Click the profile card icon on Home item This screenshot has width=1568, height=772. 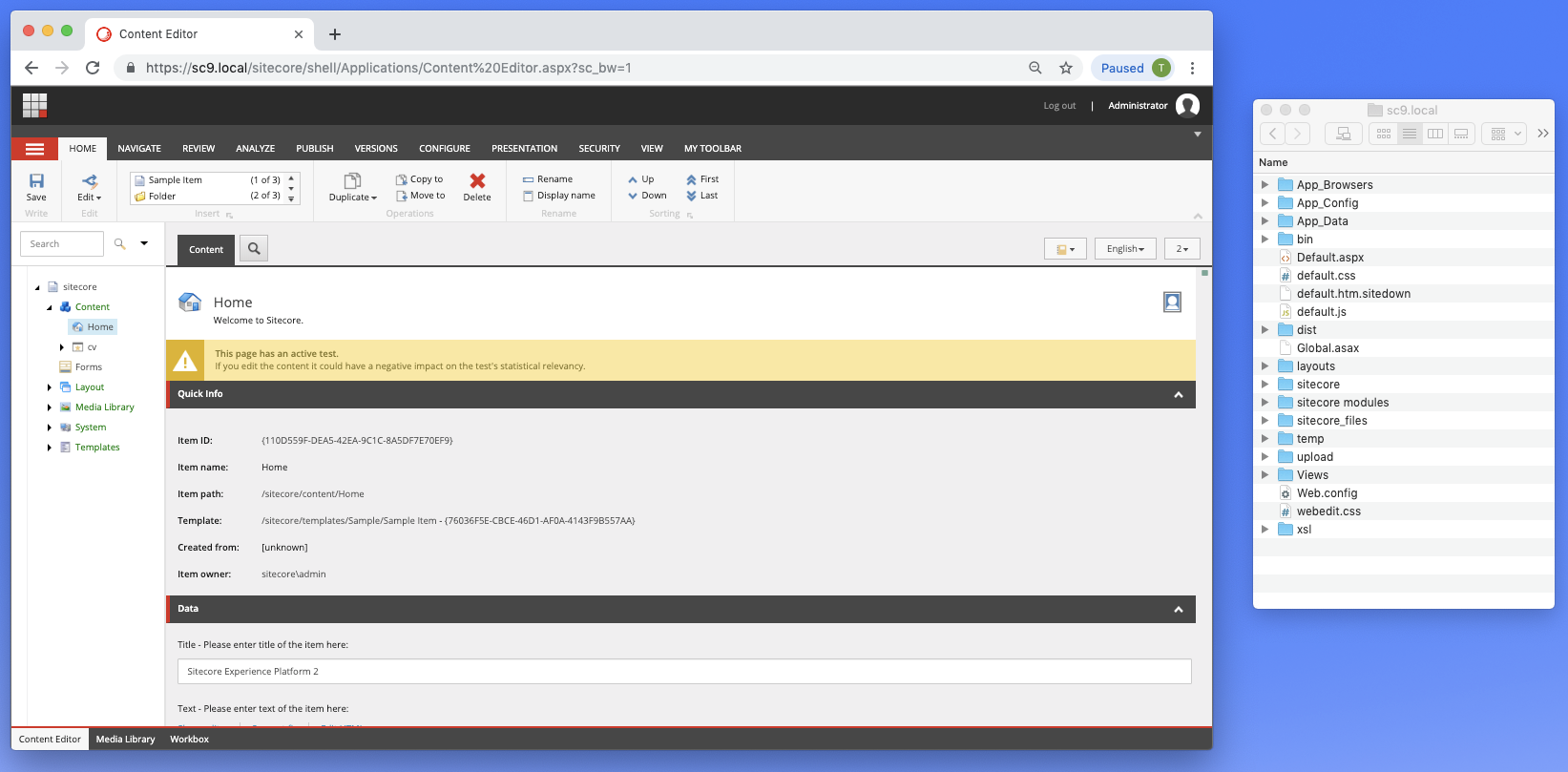click(x=1173, y=303)
